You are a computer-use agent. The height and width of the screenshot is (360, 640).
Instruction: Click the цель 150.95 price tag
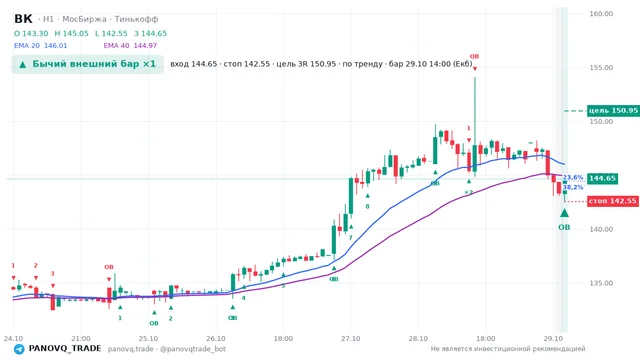pos(613,111)
